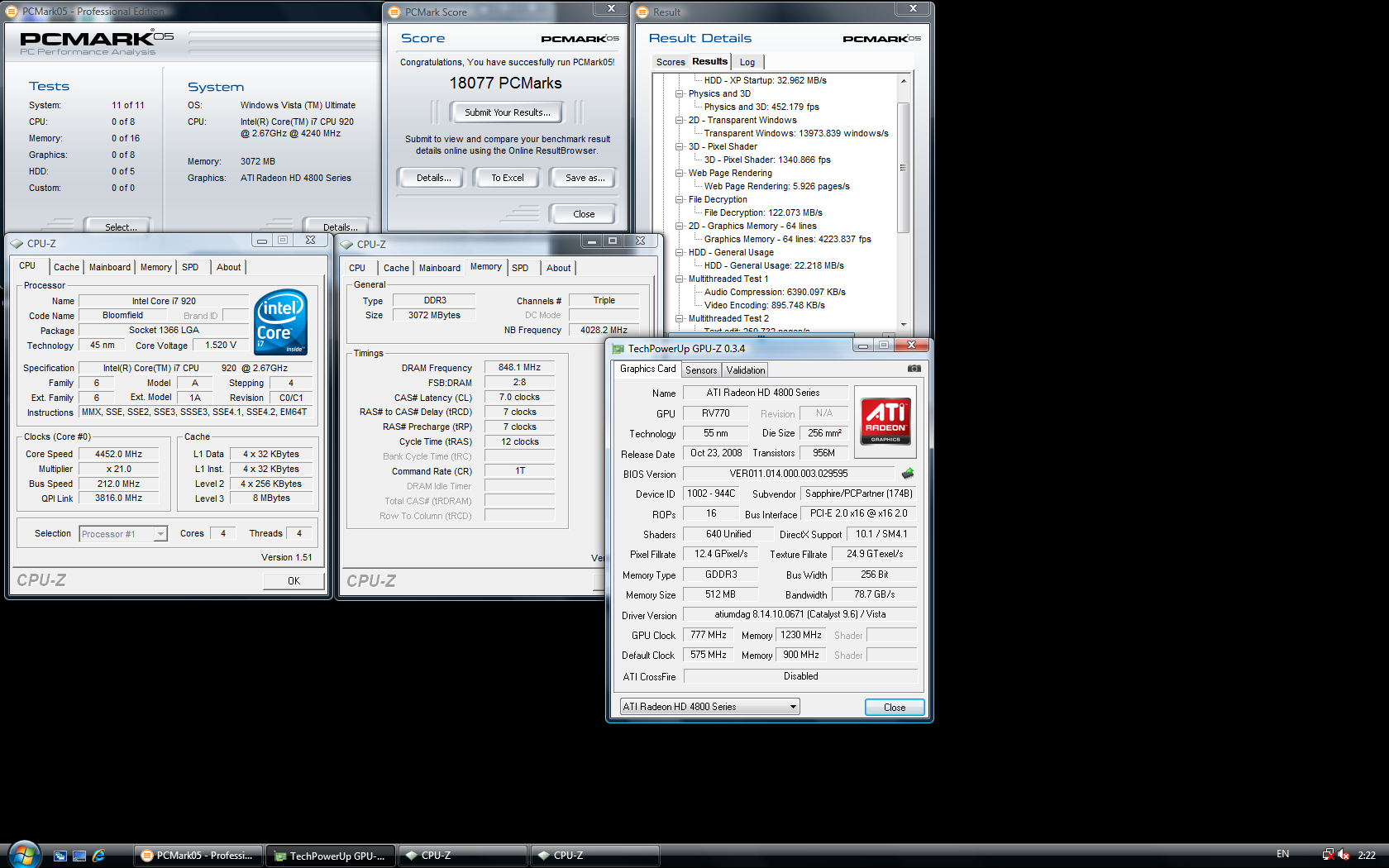Close the PCMark Score dialog via Close button
This screenshot has height=868, width=1389.
(584, 214)
